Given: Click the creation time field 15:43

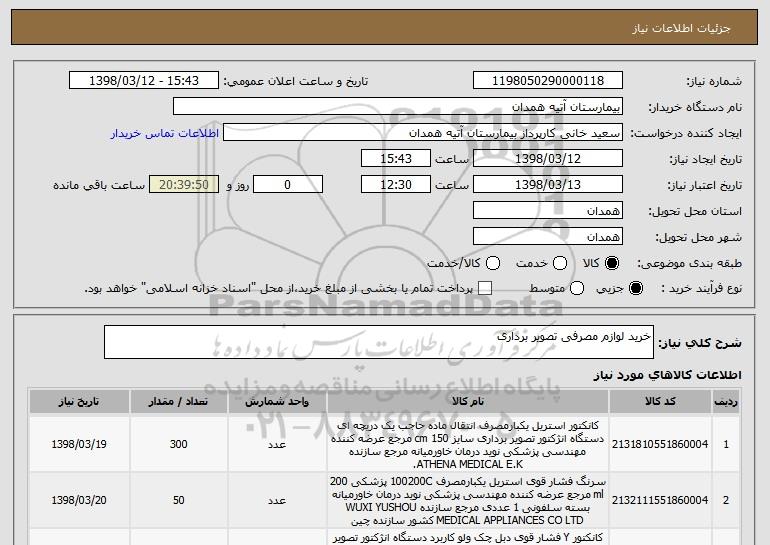Looking at the screenshot, I should tap(396, 158).
